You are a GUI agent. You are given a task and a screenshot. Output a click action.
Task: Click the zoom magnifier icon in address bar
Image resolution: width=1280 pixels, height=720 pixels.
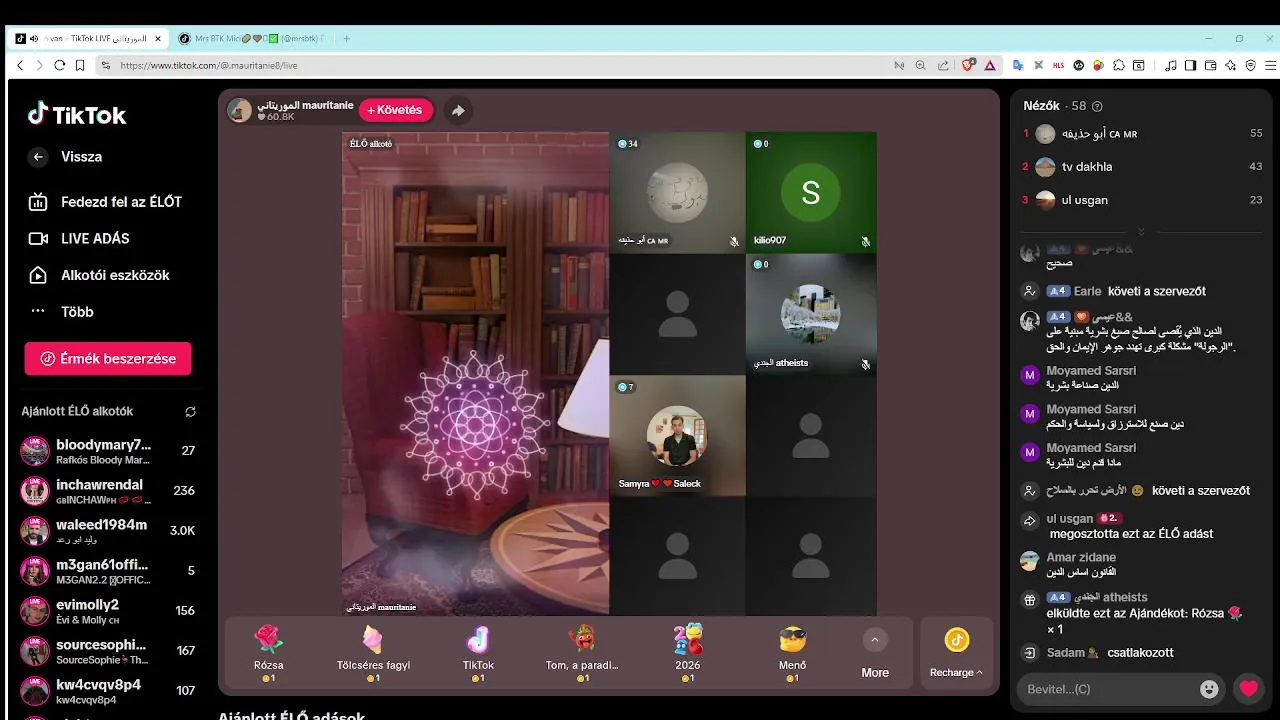[x=921, y=65]
